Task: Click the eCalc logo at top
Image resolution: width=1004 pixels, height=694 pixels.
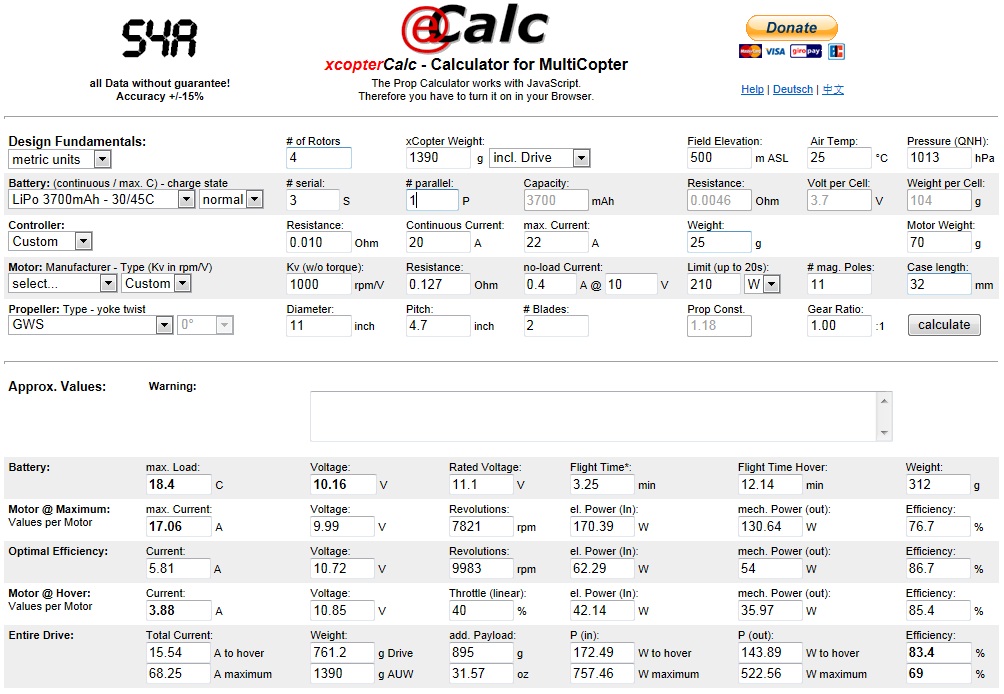Action: [475, 30]
